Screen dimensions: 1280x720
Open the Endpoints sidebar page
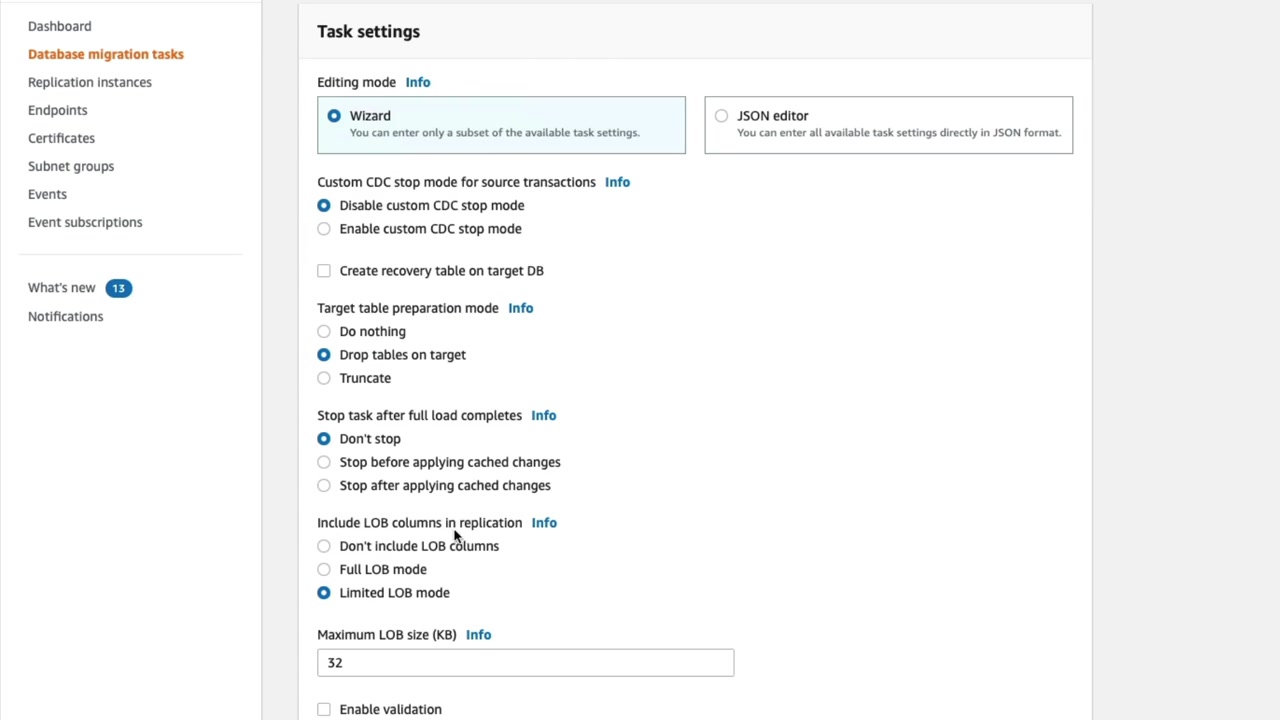(57, 110)
